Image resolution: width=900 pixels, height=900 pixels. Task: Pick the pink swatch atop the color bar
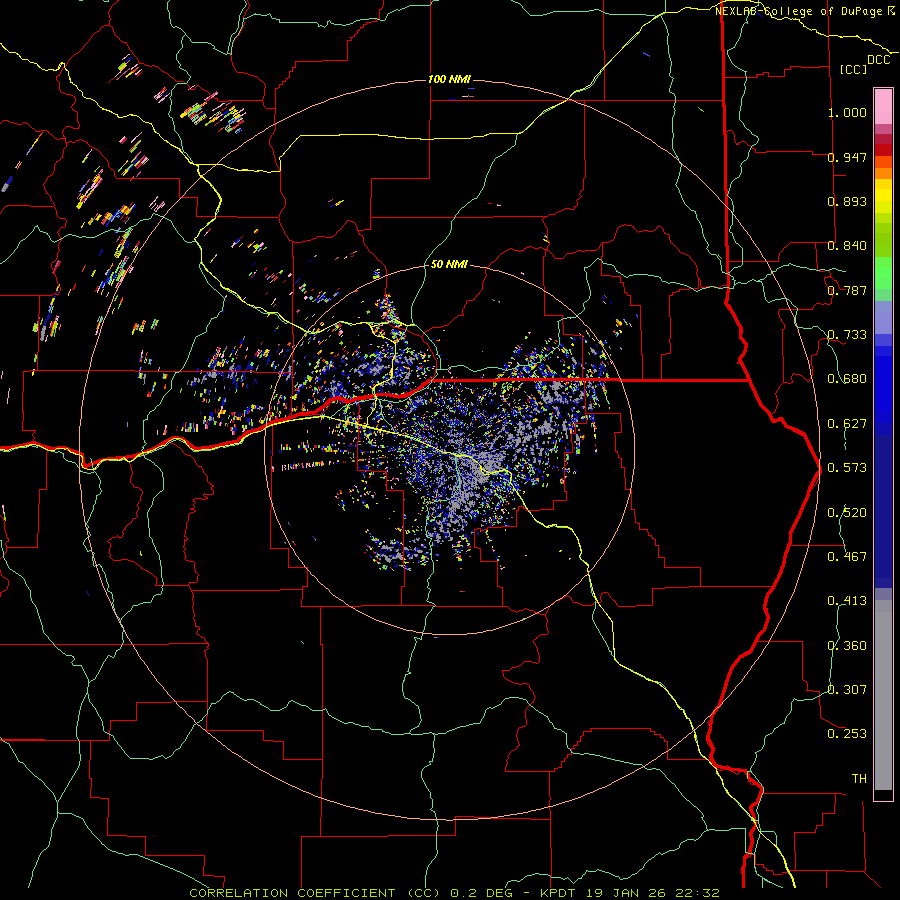click(883, 106)
